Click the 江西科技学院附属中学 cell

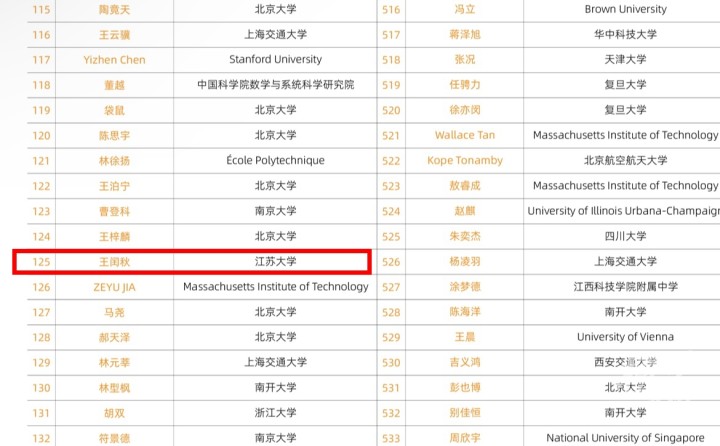(626, 287)
